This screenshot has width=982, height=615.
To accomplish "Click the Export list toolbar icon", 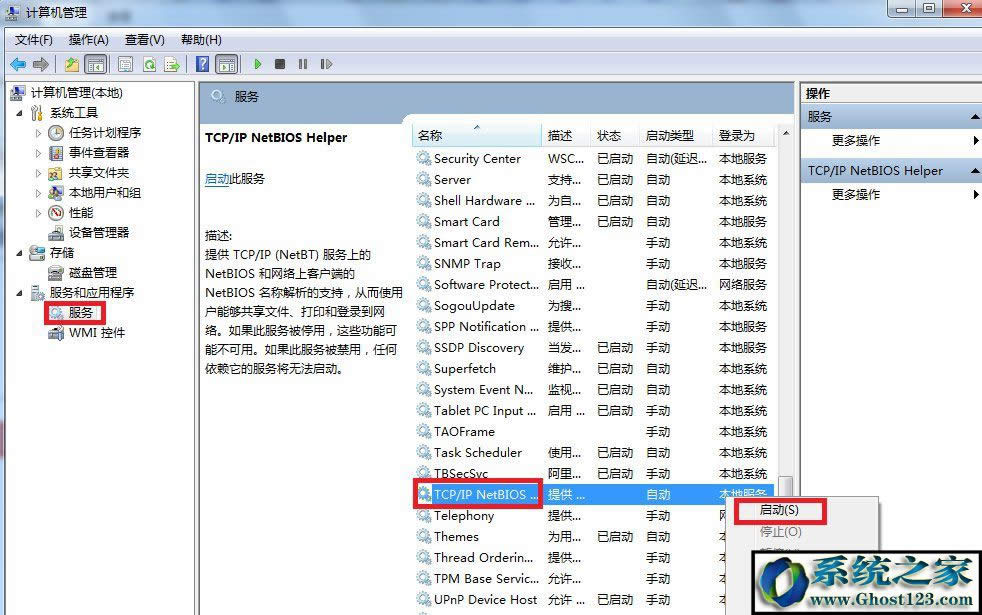I will click(173, 64).
